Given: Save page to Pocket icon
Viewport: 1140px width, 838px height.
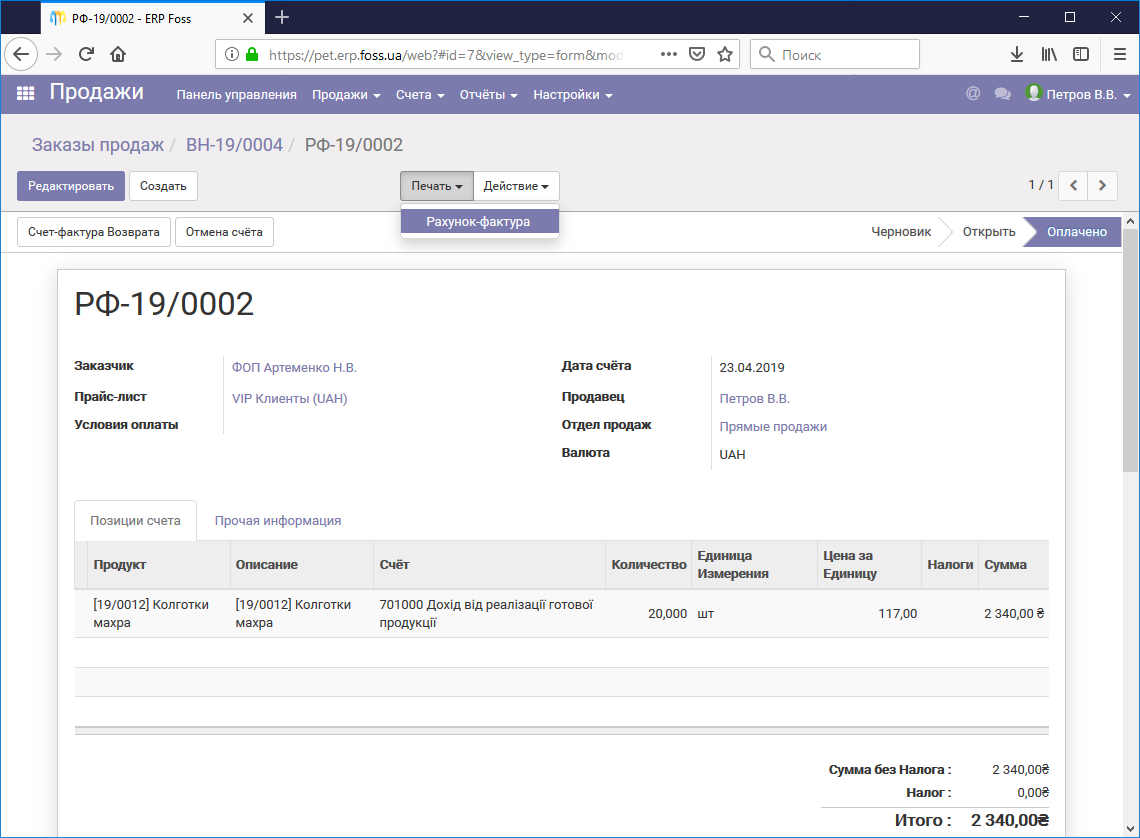Looking at the screenshot, I should click(x=697, y=54).
